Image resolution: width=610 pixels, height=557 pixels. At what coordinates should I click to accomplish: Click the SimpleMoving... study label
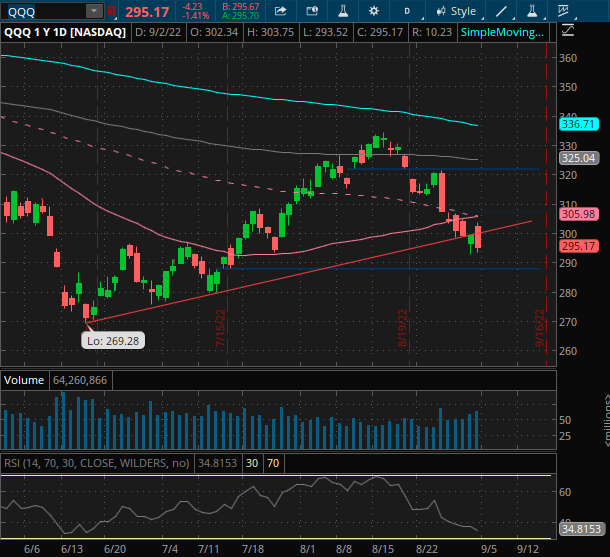[x=502, y=32]
